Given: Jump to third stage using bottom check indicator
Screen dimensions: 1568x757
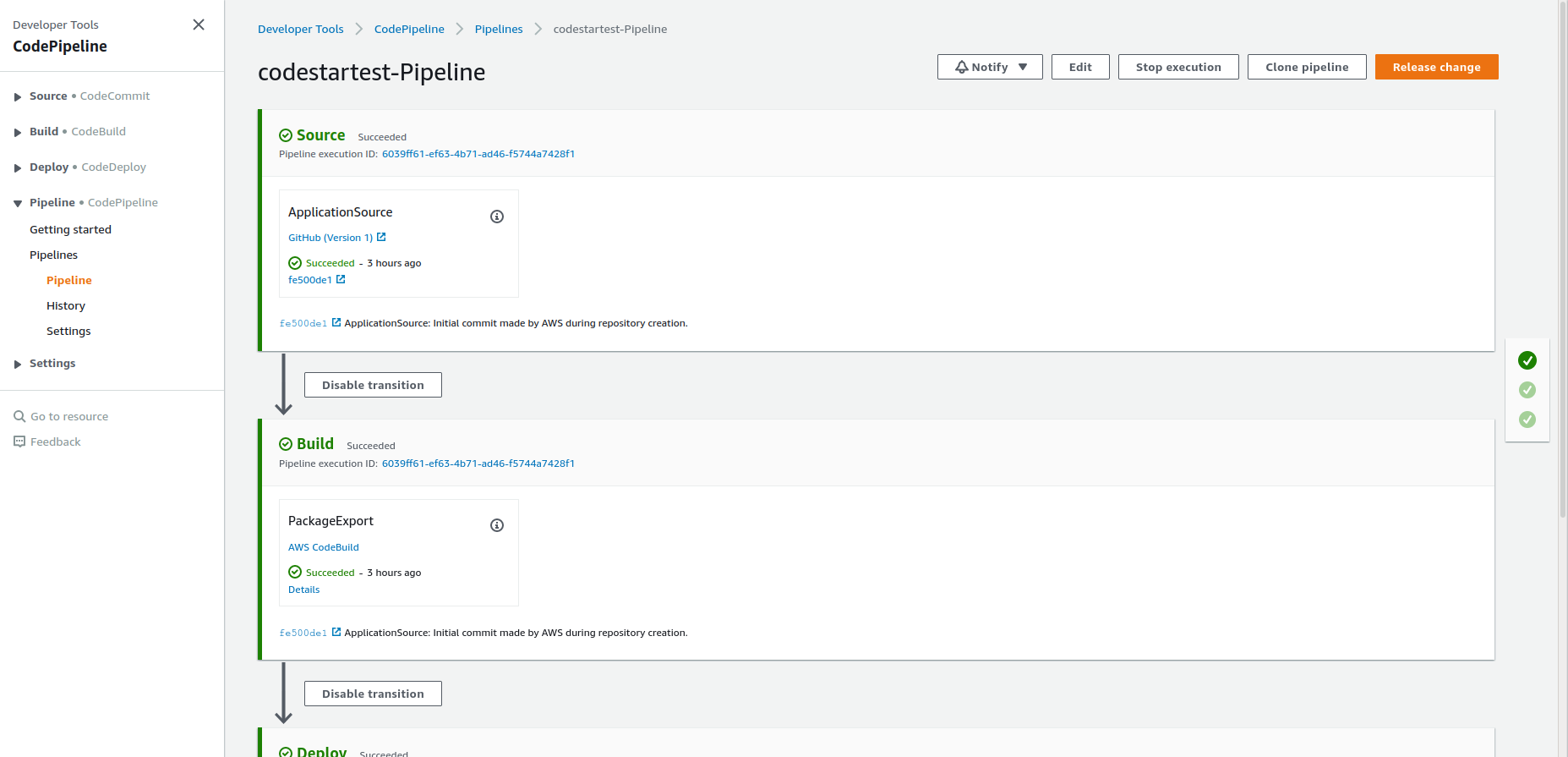Looking at the screenshot, I should [x=1527, y=420].
